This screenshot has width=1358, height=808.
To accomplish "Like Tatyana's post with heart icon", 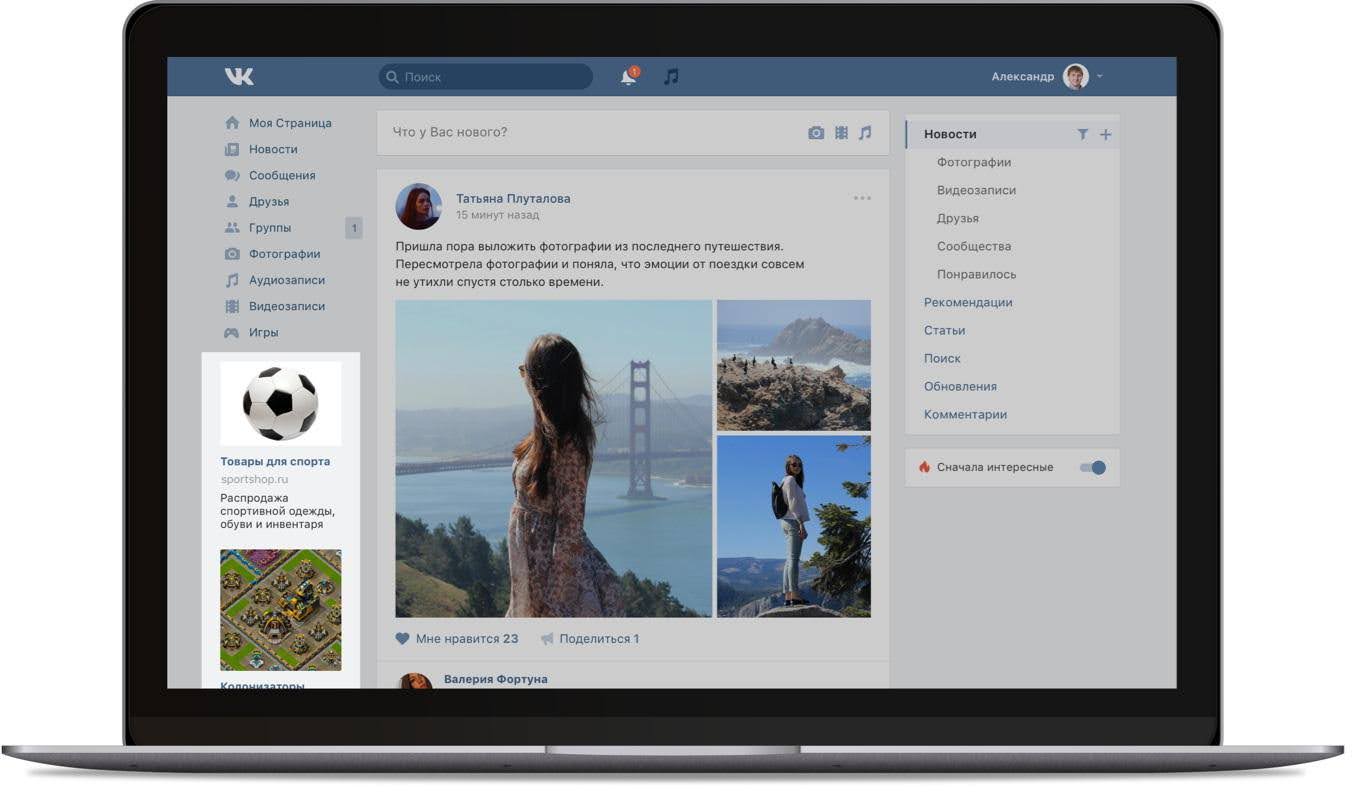I will coord(403,639).
